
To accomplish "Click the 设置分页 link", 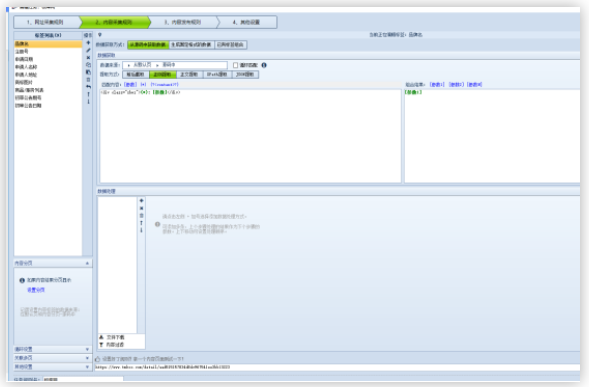I will click(x=36, y=290).
